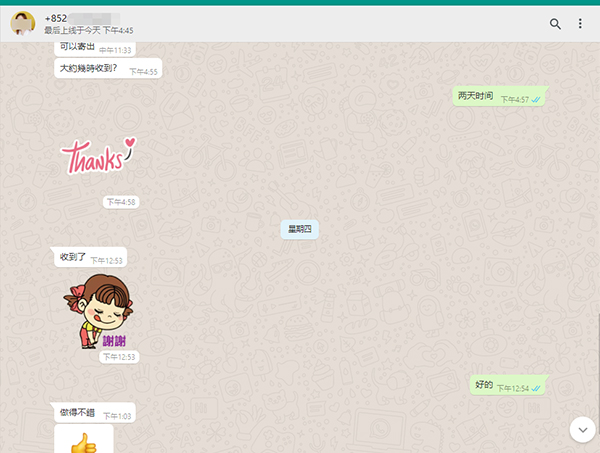600x453 pixels.
Task: Open the contact's profile avatar
Action: [22, 24]
